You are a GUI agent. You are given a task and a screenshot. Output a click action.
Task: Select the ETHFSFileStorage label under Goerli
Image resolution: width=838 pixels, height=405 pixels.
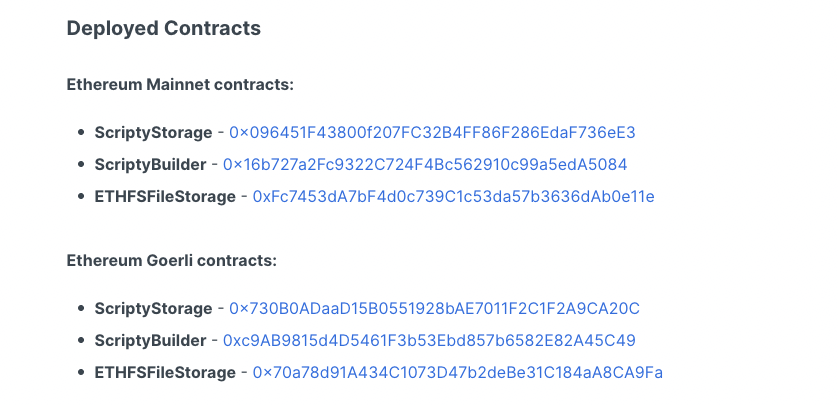coord(165,372)
